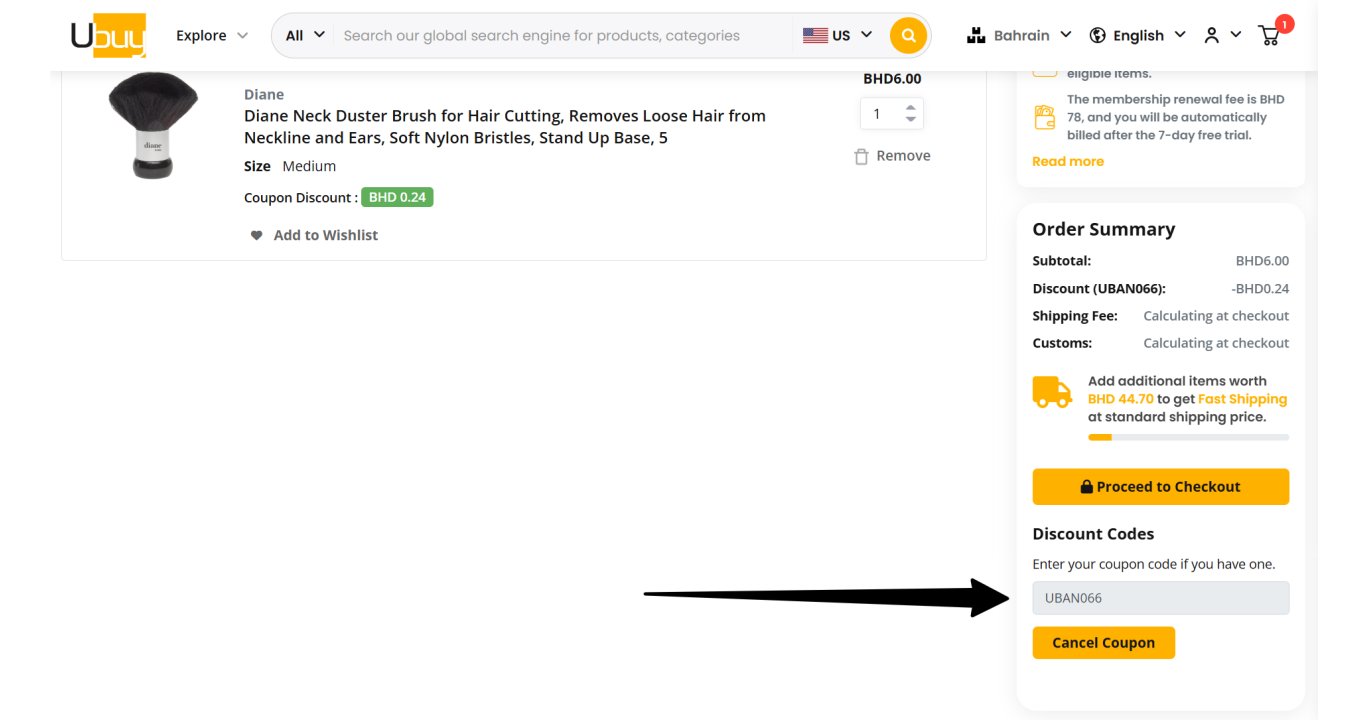
Task: Open the Diane neck duster product image
Action: (x=153, y=128)
